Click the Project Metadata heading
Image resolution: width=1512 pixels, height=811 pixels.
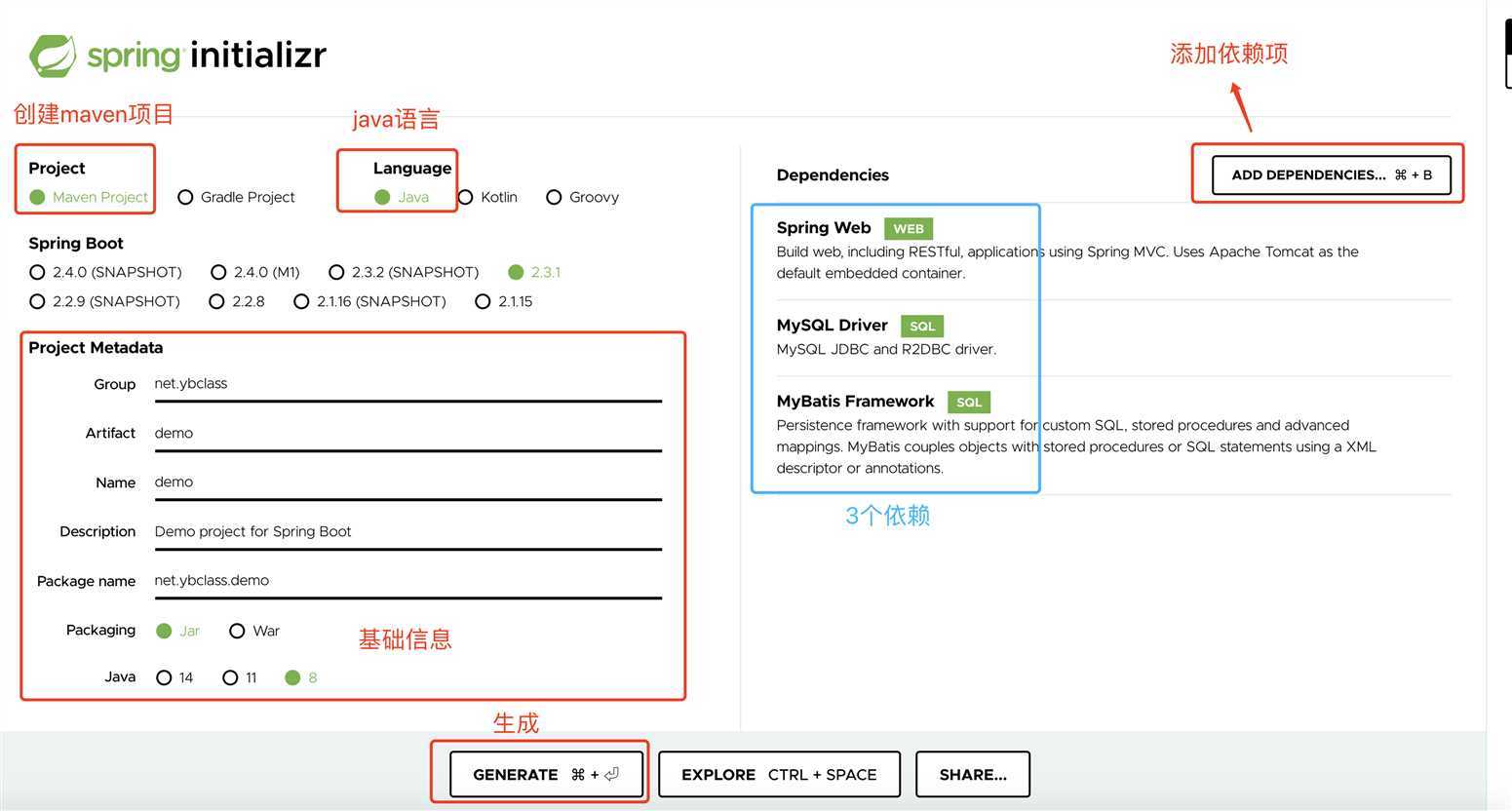coord(96,348)
